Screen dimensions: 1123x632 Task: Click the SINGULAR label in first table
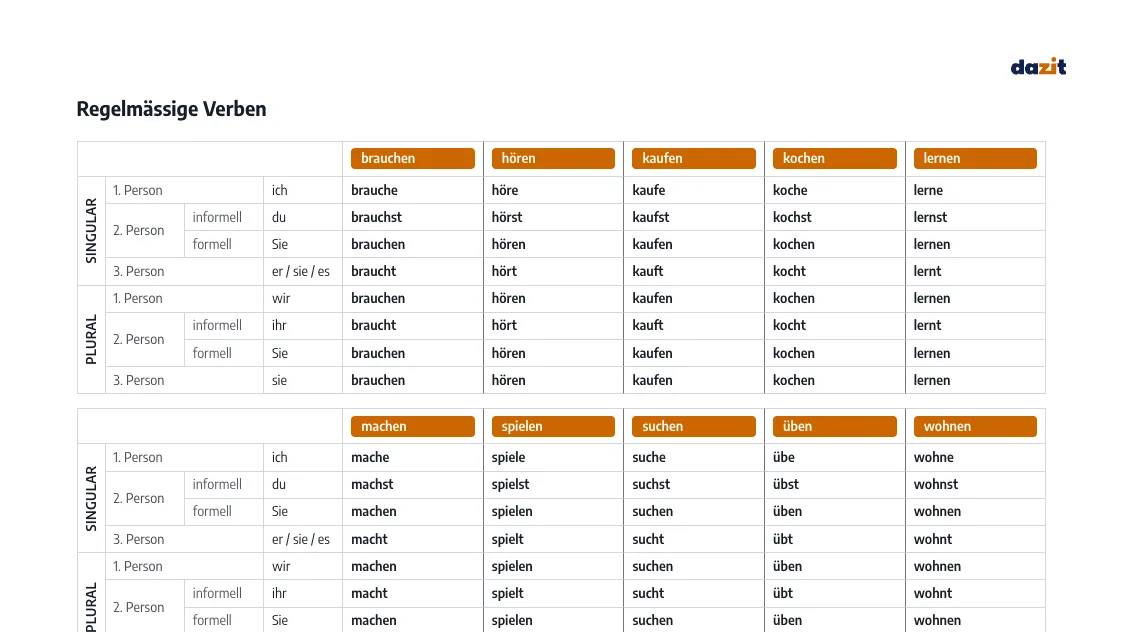(x=91, y=231)
